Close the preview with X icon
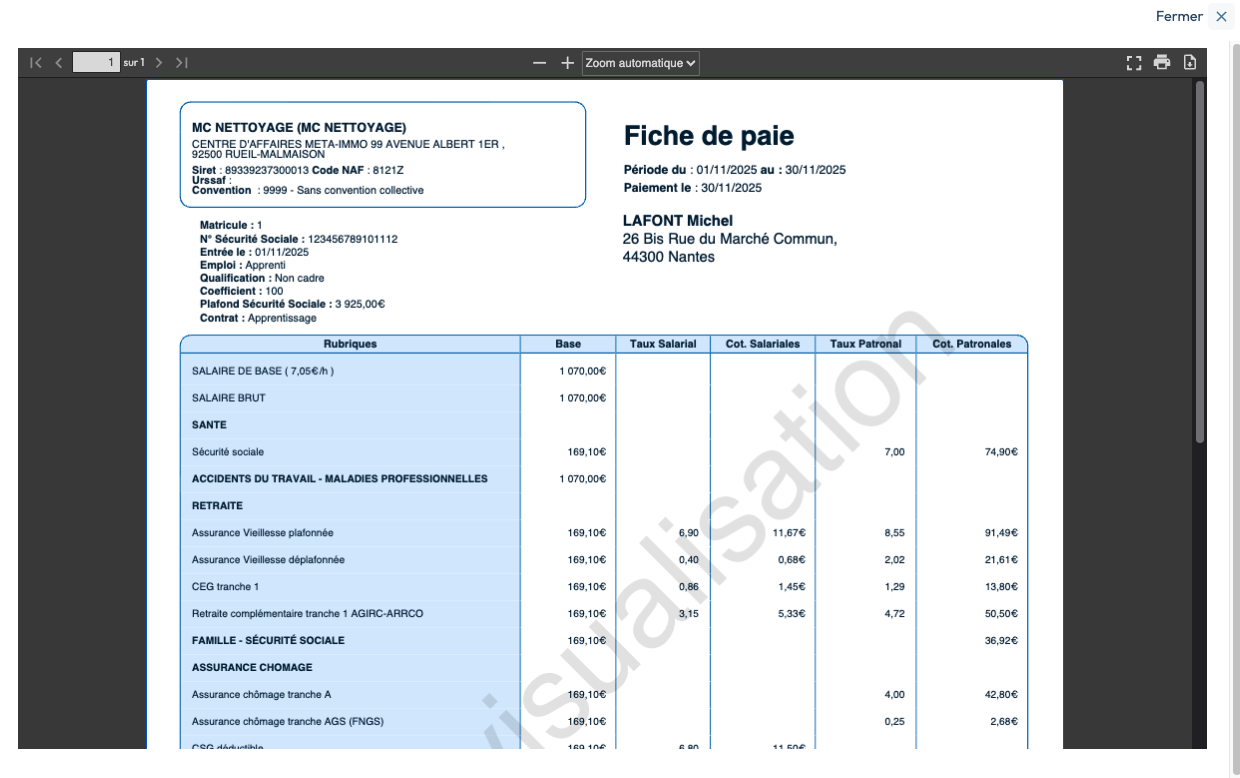Screen dimensions: 1240x778 1221,17
